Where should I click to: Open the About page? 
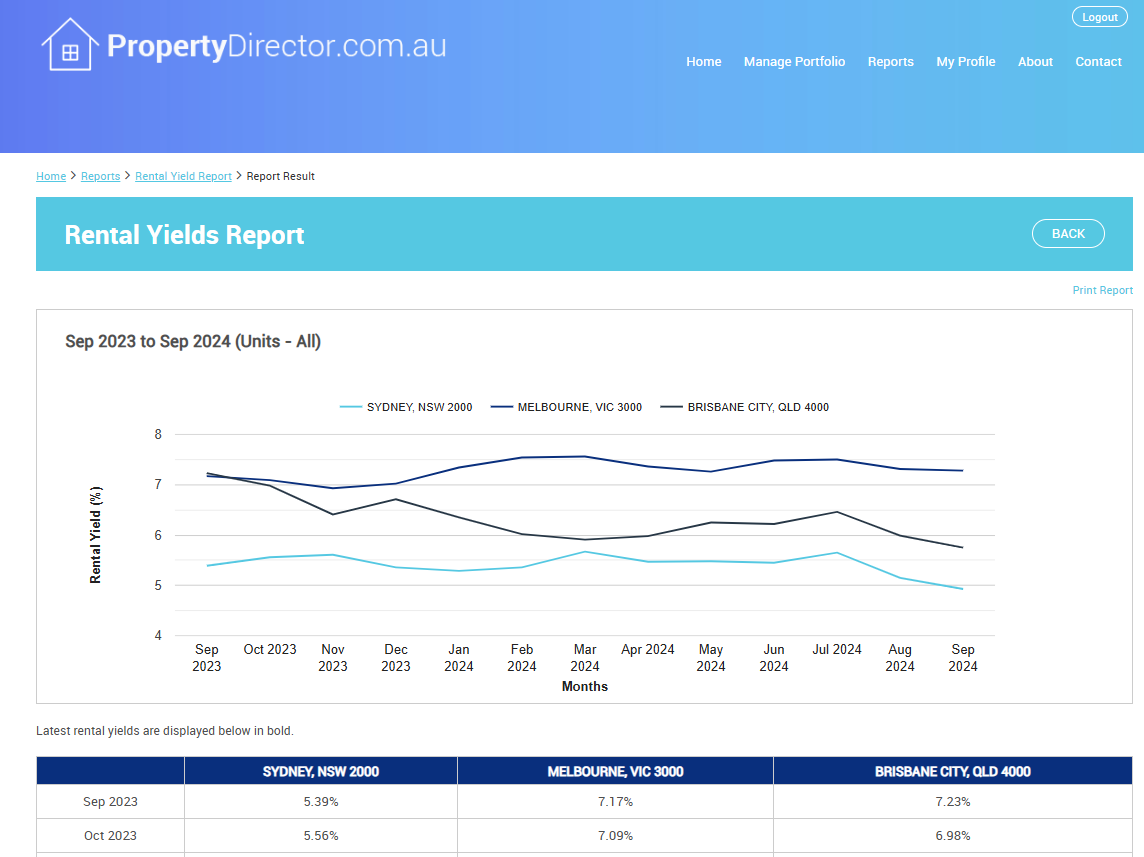1035,61
